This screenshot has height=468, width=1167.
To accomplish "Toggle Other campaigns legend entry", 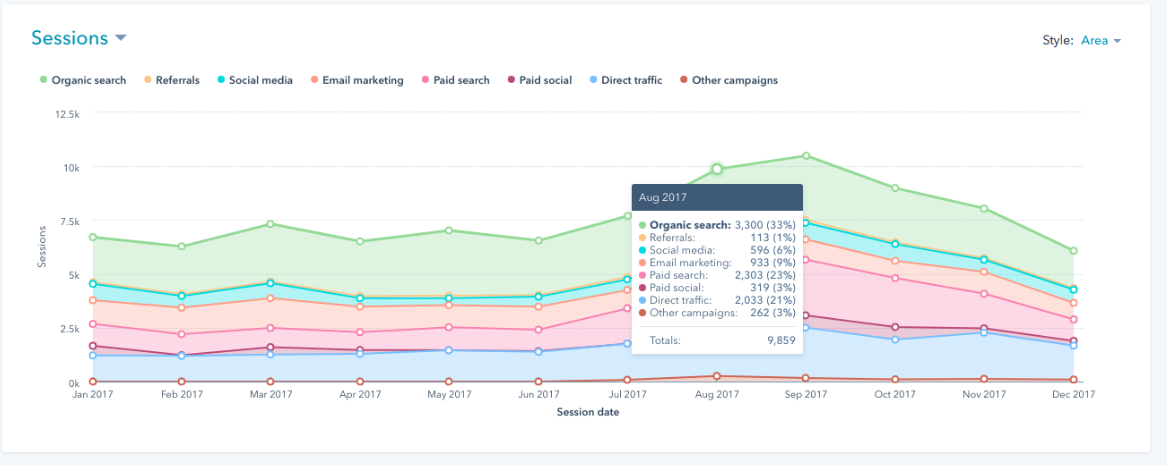I will tap(728, 80).
